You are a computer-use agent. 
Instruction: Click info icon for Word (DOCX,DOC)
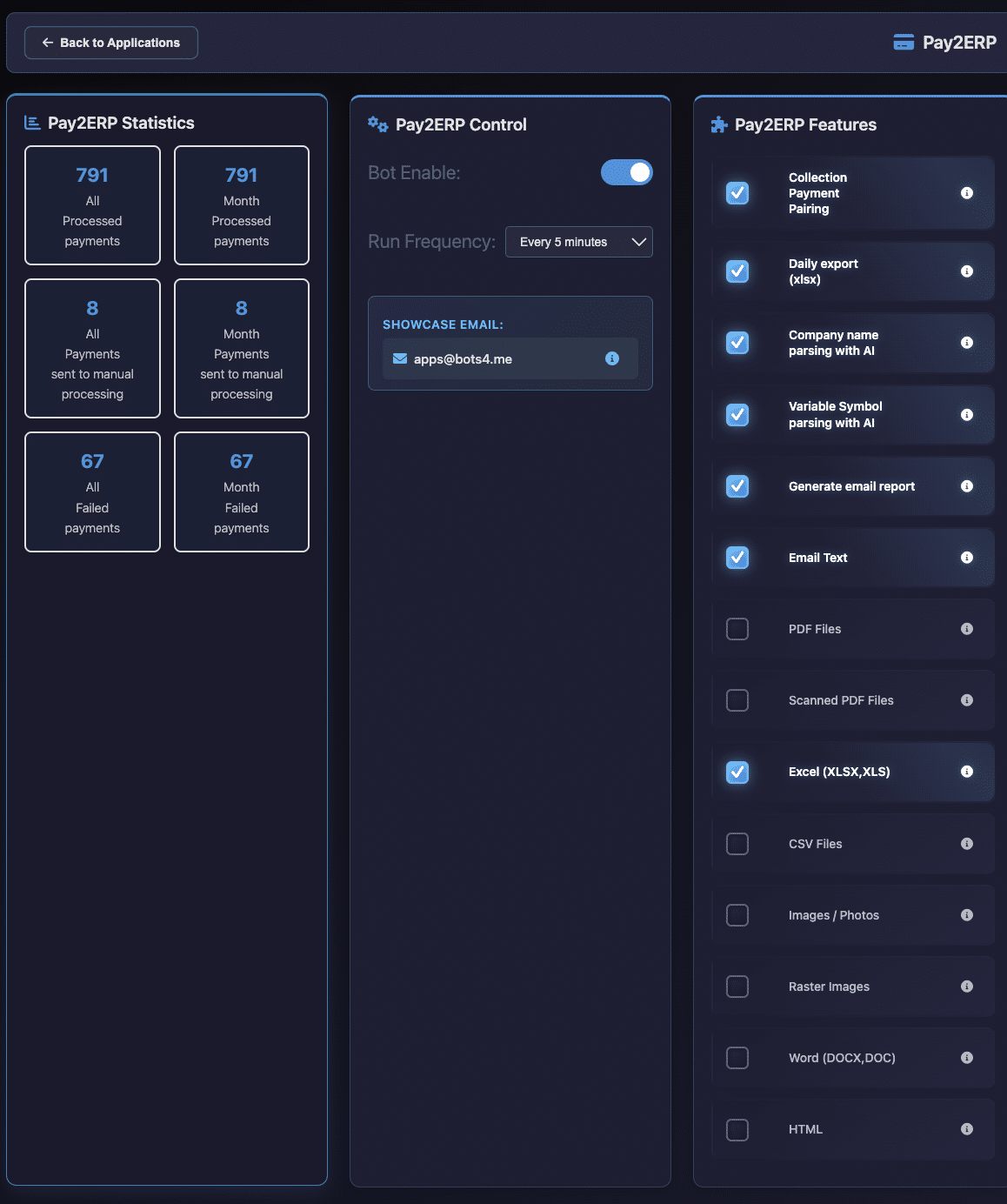(966, 1058)
